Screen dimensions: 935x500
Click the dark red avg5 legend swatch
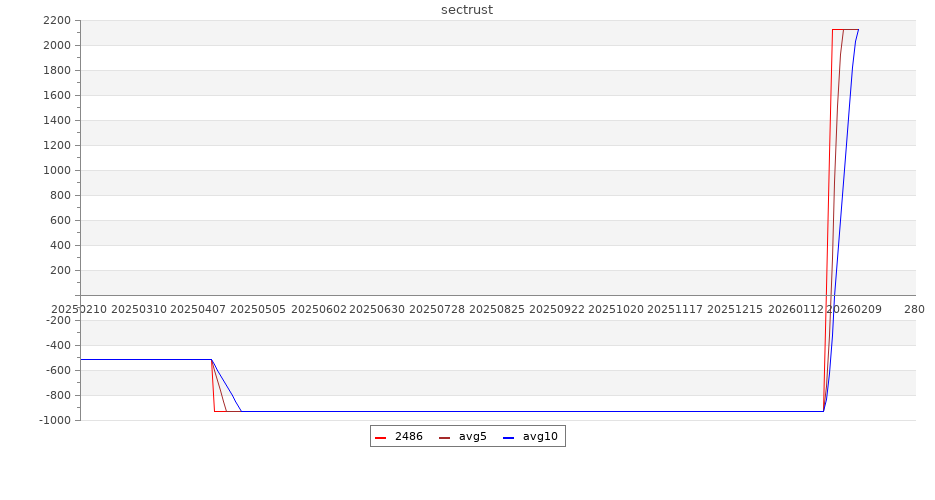445,438
